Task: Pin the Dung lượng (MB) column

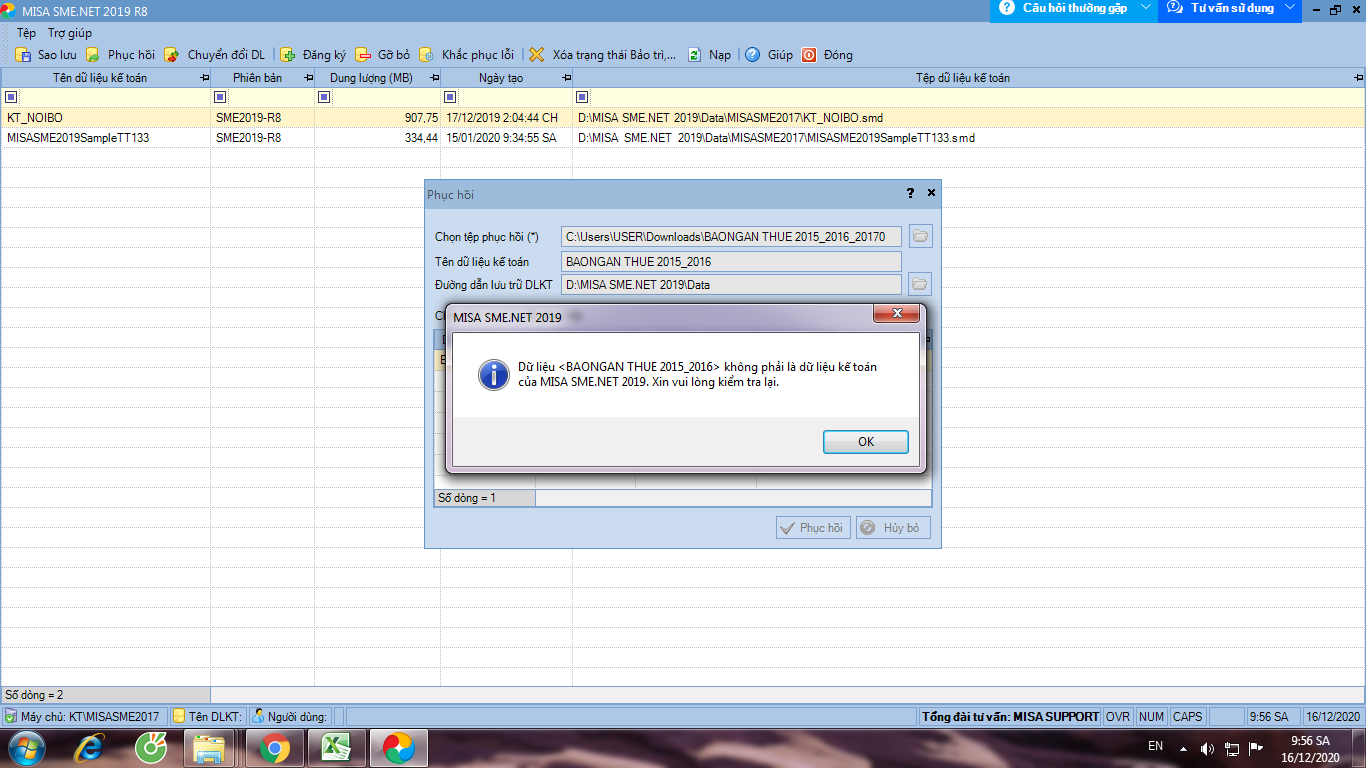Action: (x=435, y=78)
